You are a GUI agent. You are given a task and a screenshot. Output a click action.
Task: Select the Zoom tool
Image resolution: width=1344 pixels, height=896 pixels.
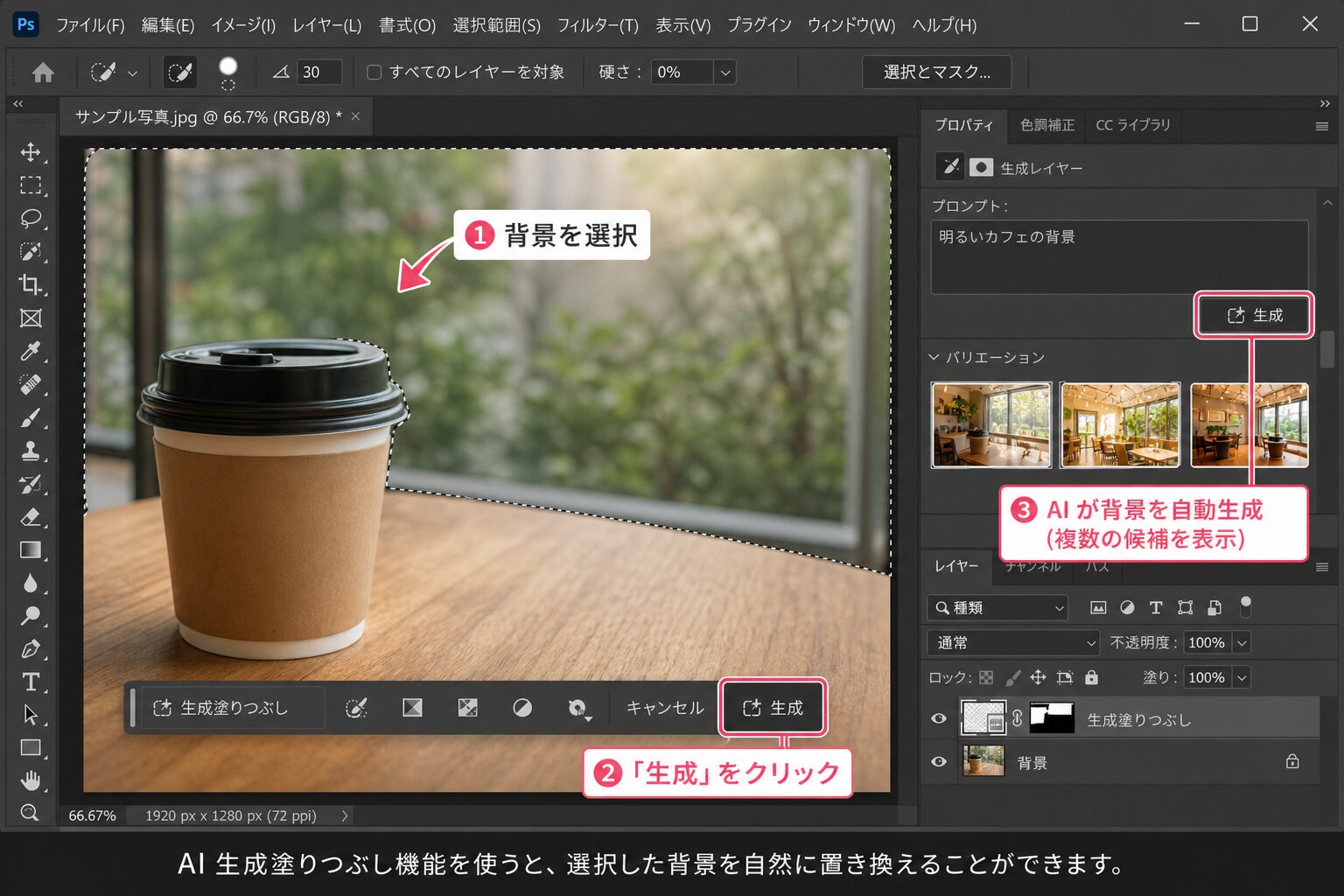pos(31,812)
